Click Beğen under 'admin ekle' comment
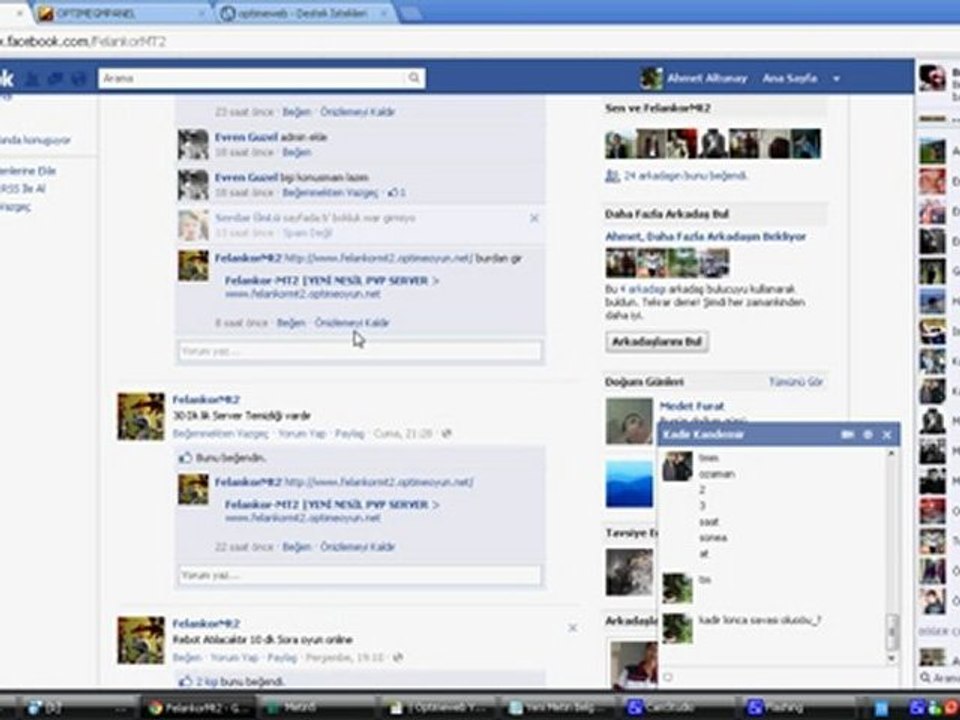 coord(296,152)
